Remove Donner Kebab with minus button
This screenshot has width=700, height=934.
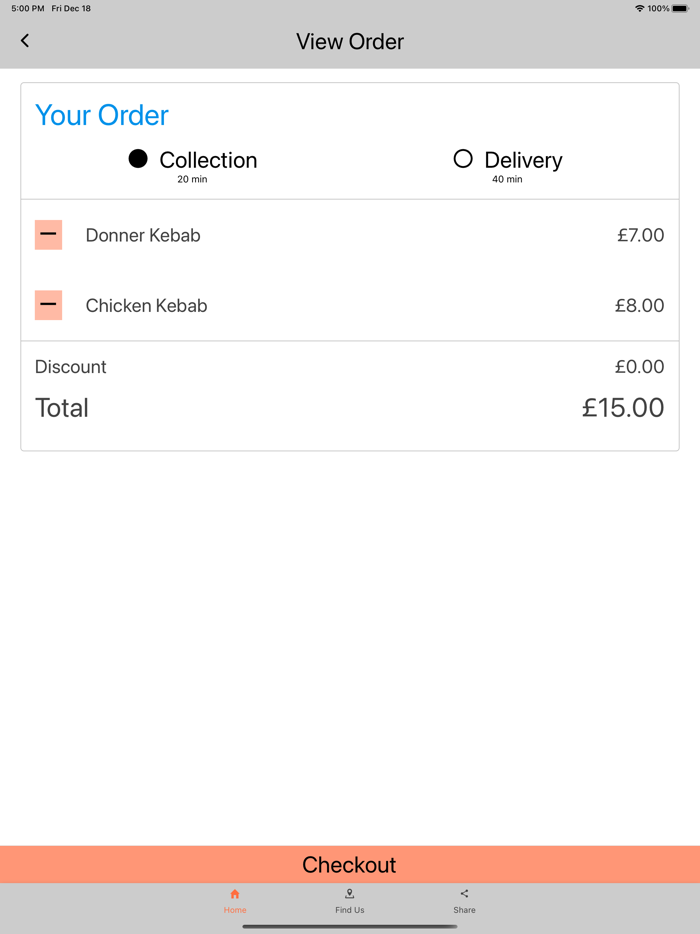[48, 235]
